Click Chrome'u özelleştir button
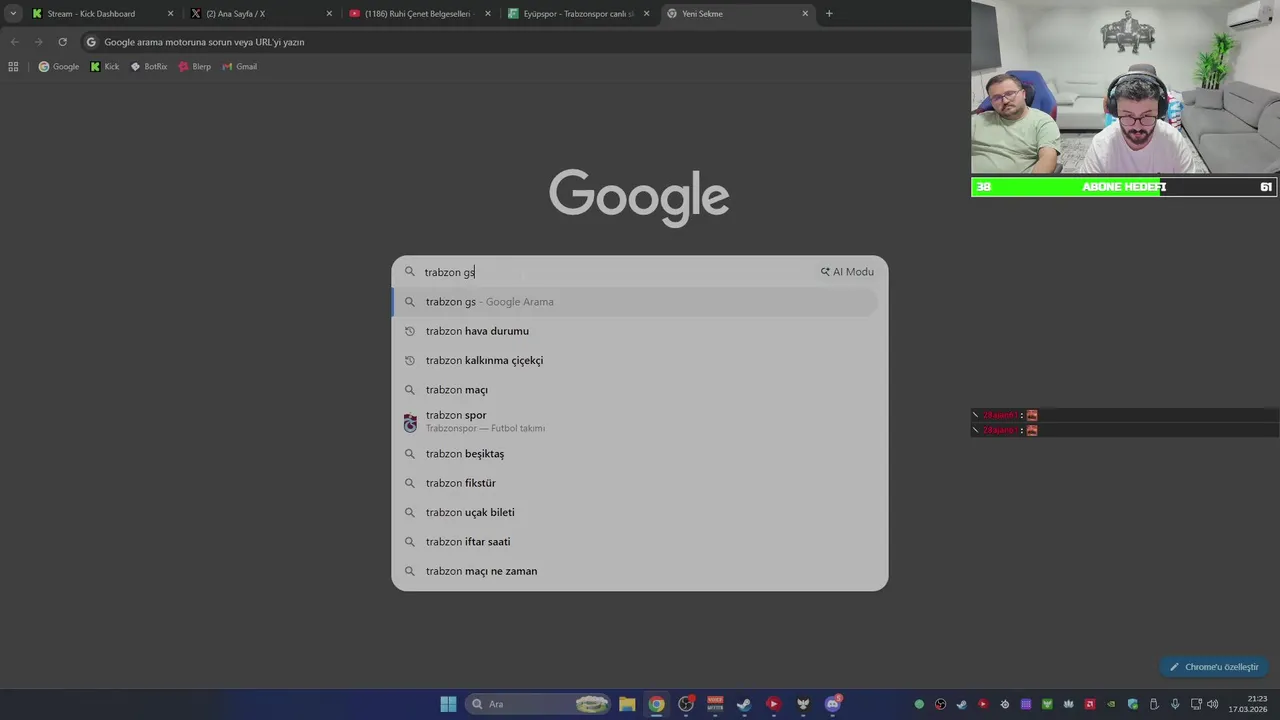Image resolution: width=1280 pixels, height=720 pixels. click(1214, 667)
